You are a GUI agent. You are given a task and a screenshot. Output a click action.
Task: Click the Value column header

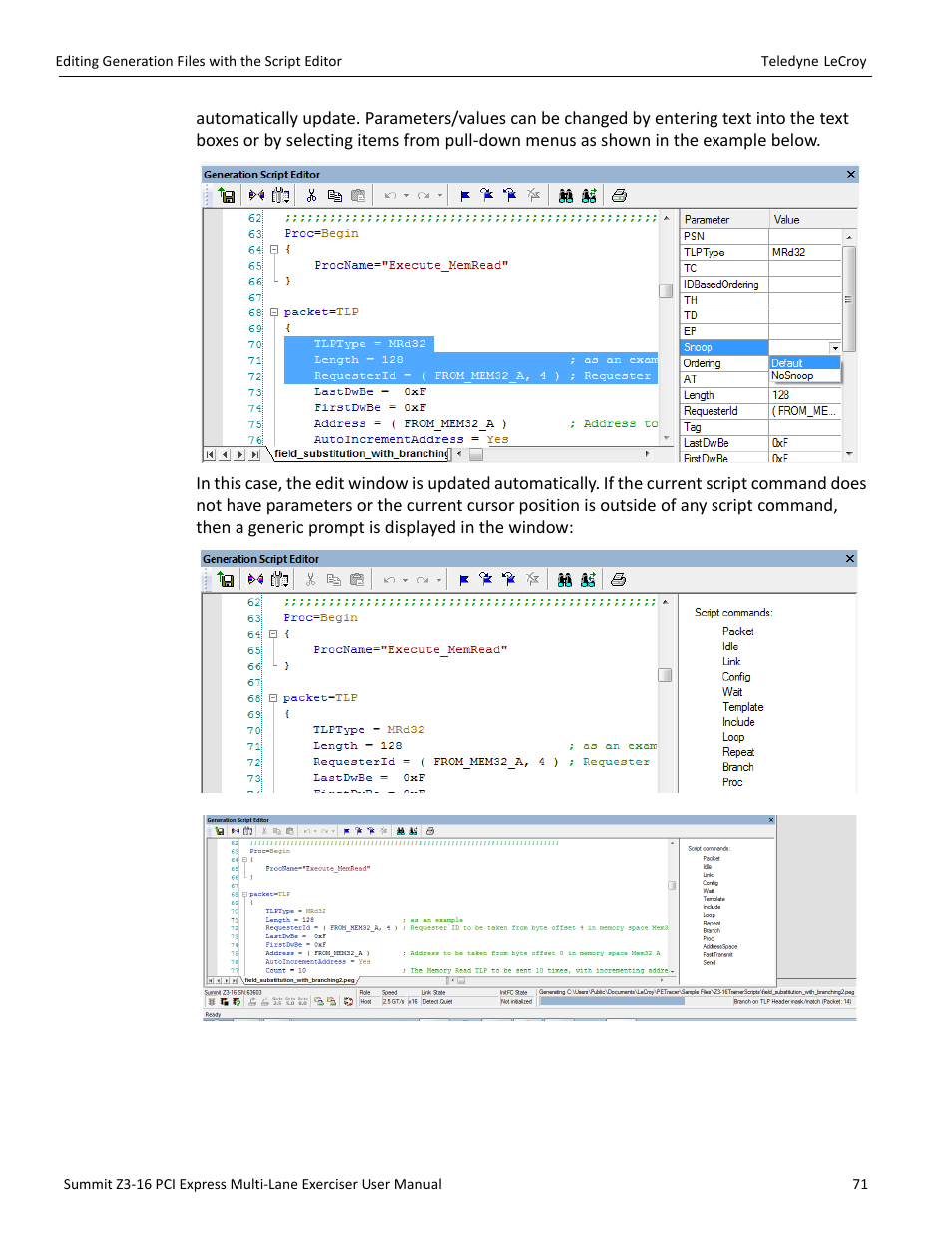(813, 220)
